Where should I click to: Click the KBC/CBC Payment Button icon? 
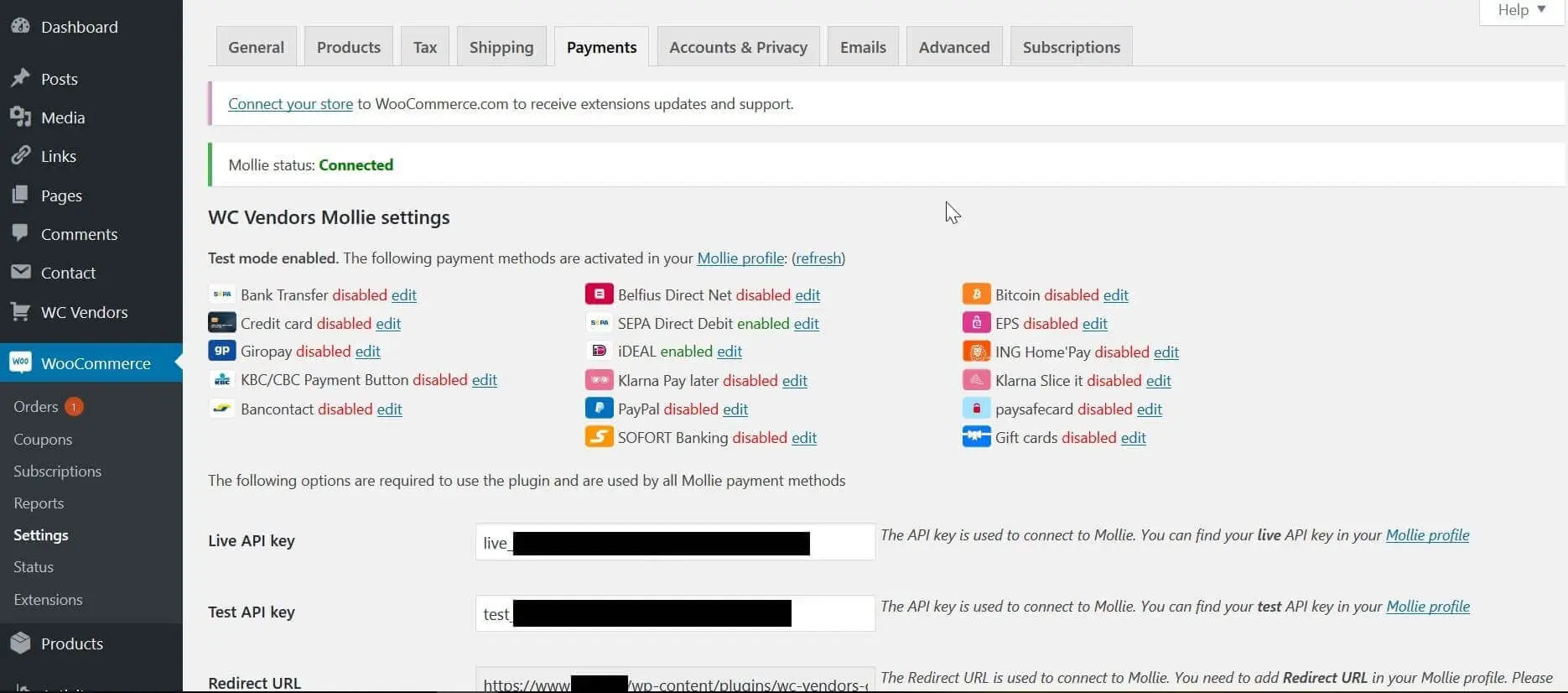[222, 380]
